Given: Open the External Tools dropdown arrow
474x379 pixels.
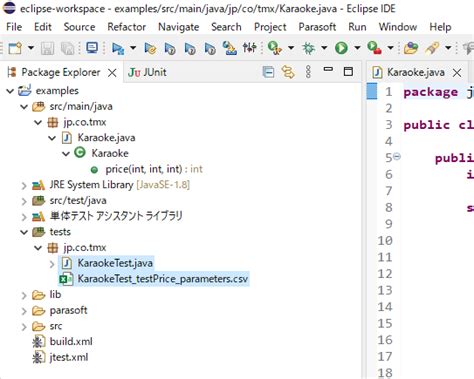Looking at the screenshot, I should (x=390, y=48).
